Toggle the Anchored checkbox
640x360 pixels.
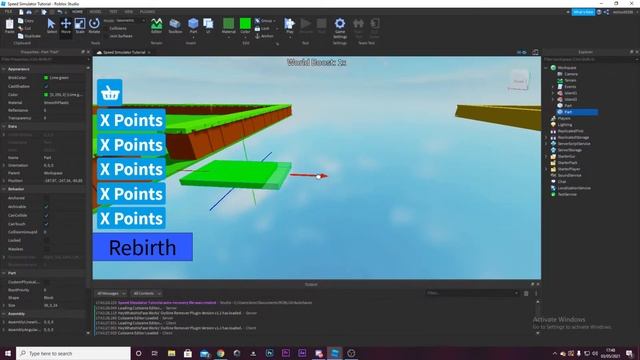coord(46,198)
